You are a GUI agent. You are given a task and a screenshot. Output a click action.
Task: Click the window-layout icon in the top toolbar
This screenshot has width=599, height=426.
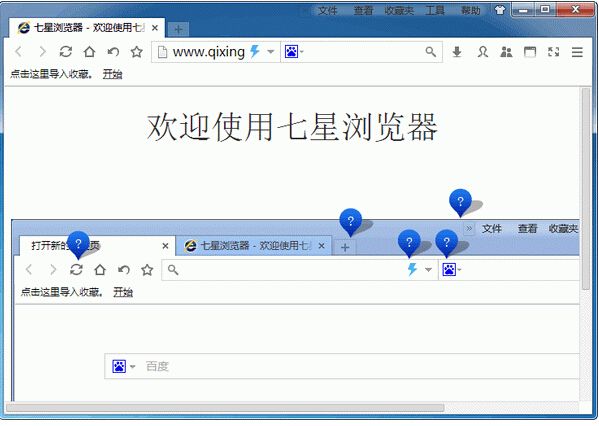[530, 52]
